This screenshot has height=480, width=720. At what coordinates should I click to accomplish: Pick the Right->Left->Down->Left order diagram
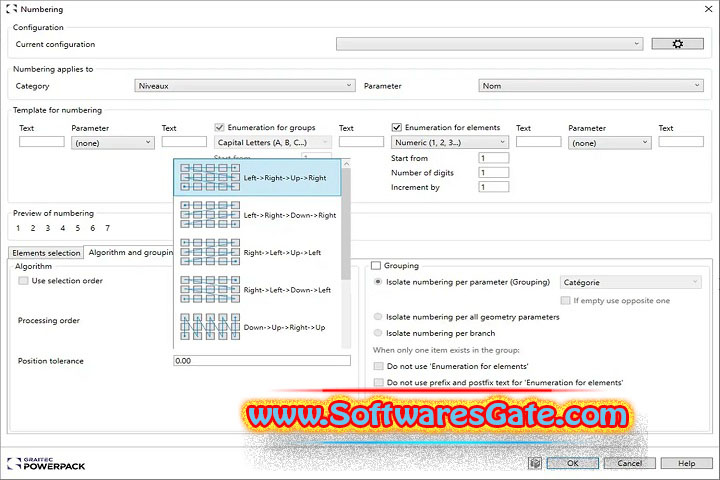point(210,289)
